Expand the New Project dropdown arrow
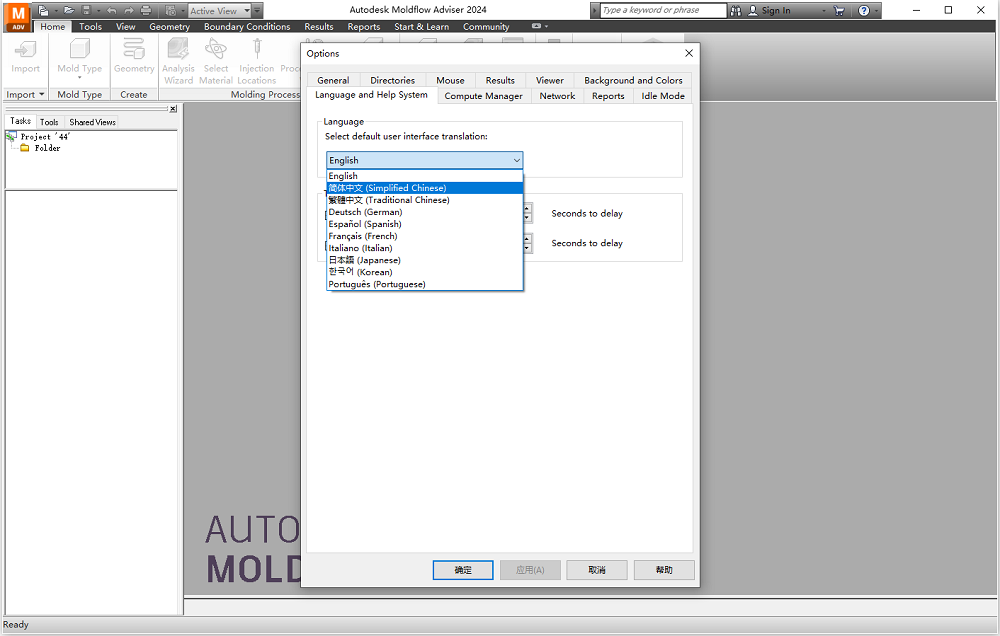 click(x=56, y=11)
